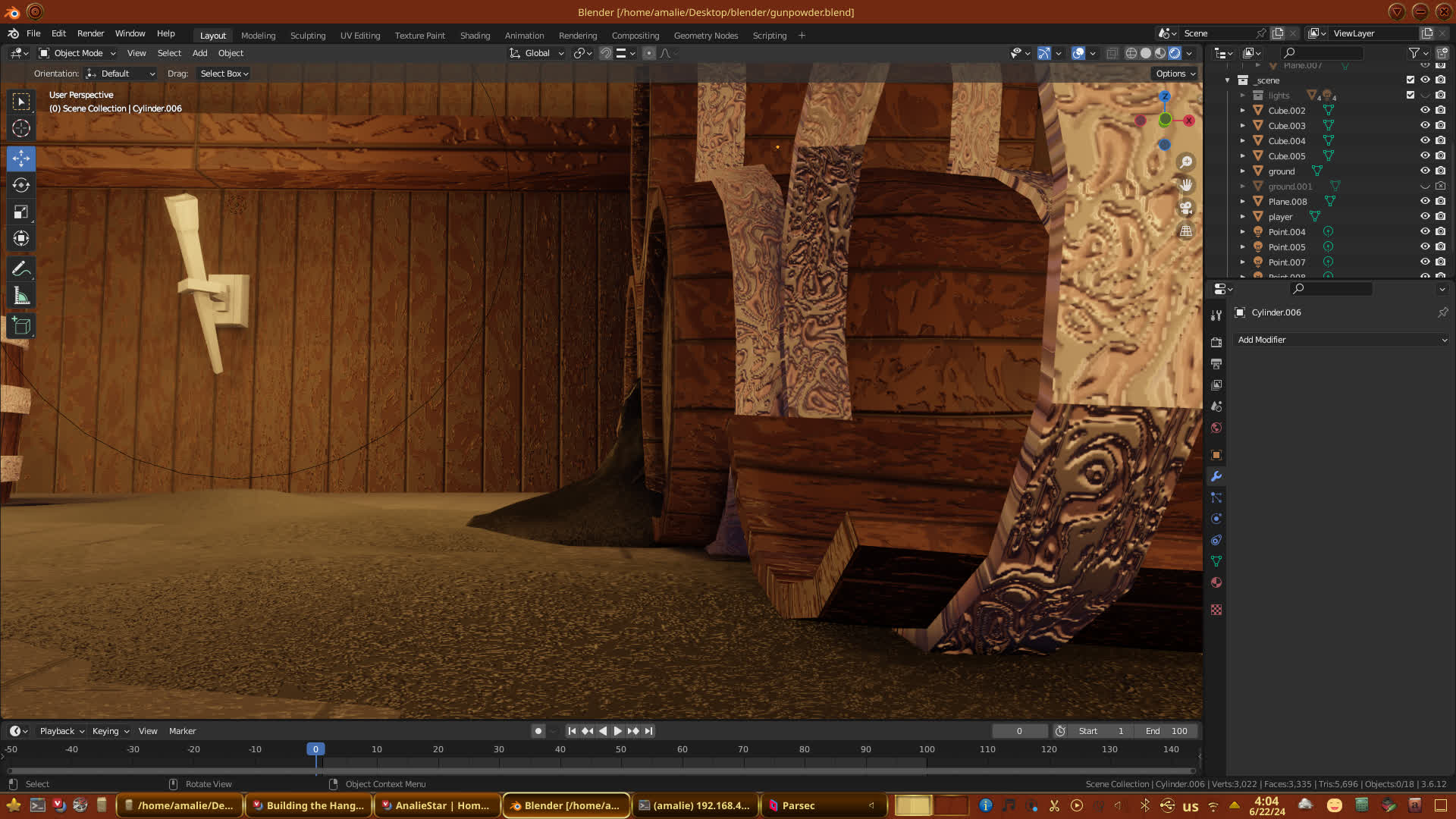
Task: Hide Cube.002 in viewport
Action: coord(1425,111)
